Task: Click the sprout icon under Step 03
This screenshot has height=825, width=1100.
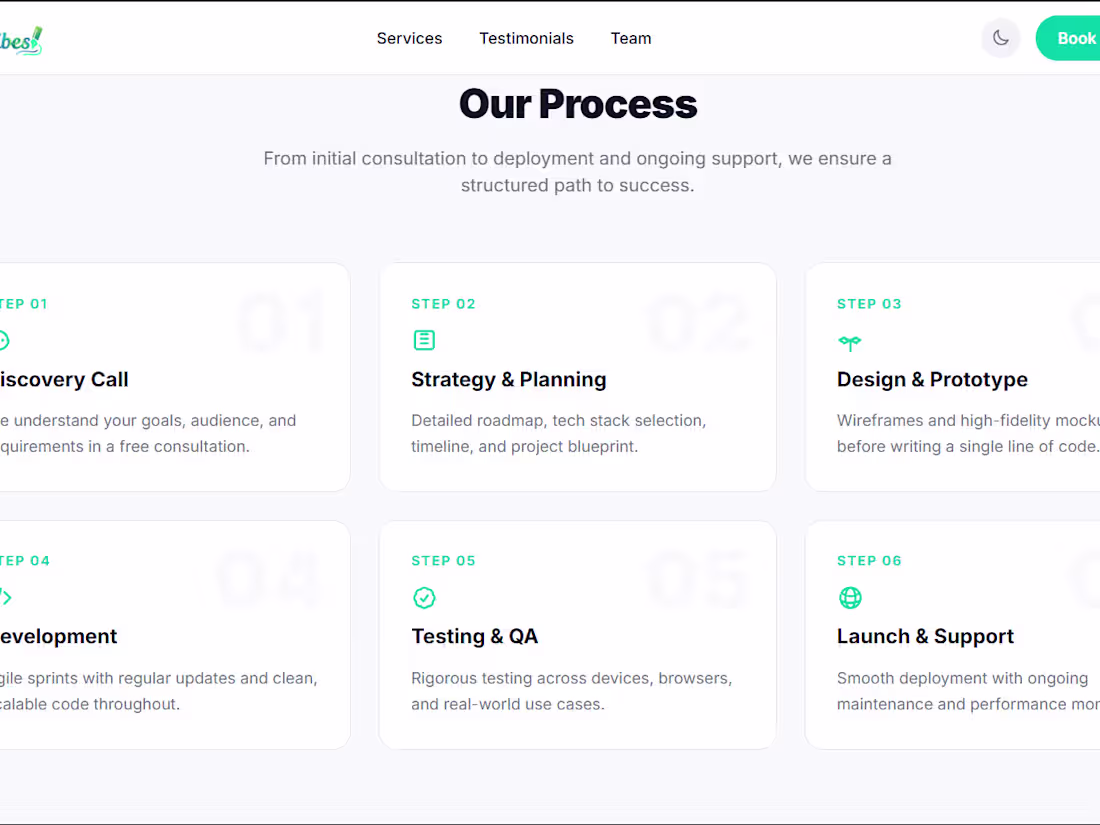Action: (850, 342)
